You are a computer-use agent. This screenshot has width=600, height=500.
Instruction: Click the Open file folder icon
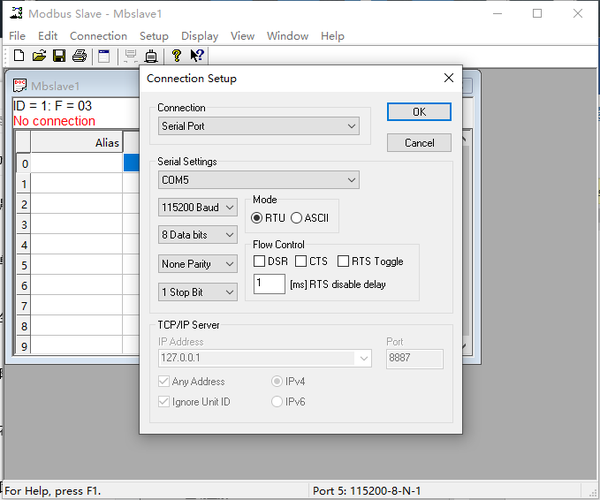pos(39,56)
